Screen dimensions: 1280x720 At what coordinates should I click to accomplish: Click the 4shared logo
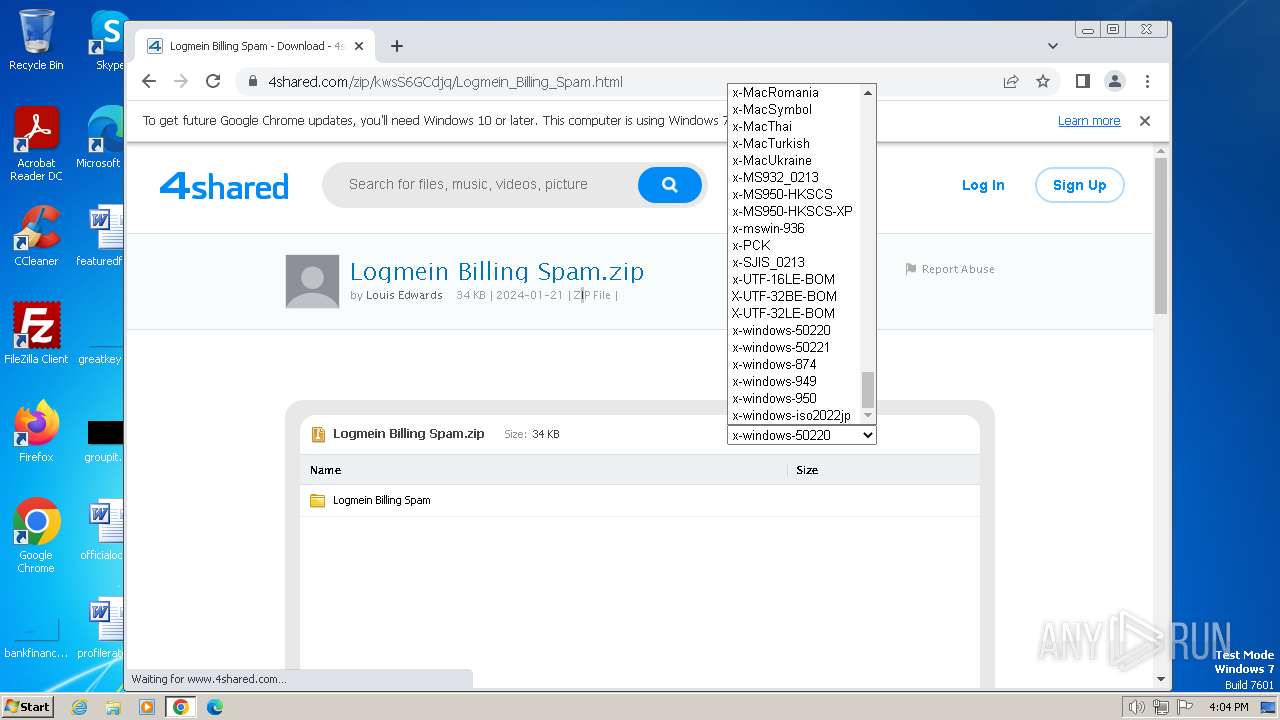(x=224, y=186)
